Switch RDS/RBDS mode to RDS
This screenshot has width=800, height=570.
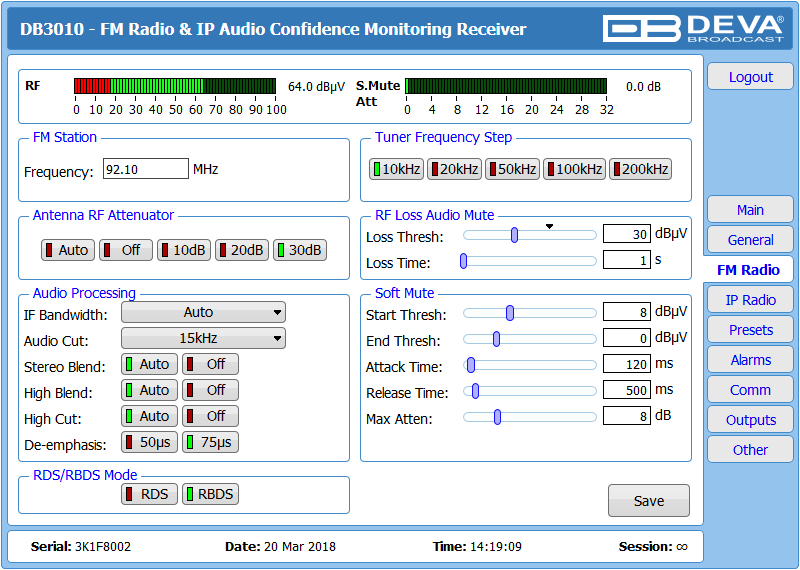pos(149,494)
